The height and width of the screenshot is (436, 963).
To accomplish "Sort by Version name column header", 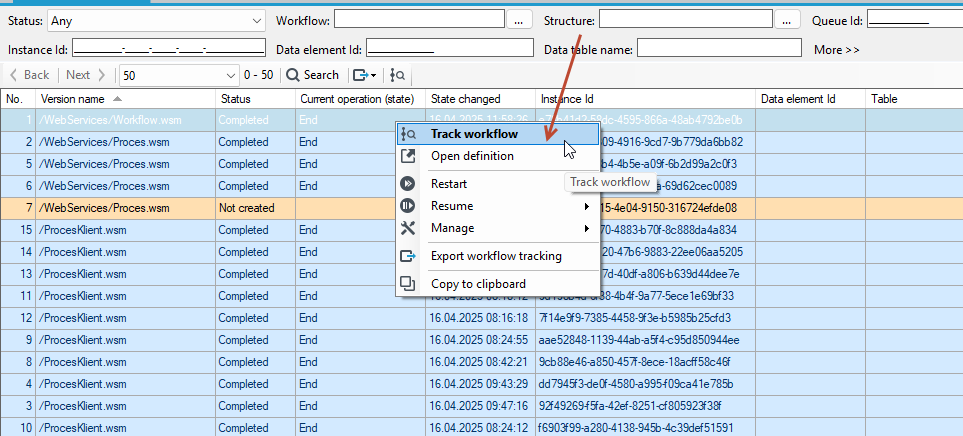I will [x=125, y=99].
